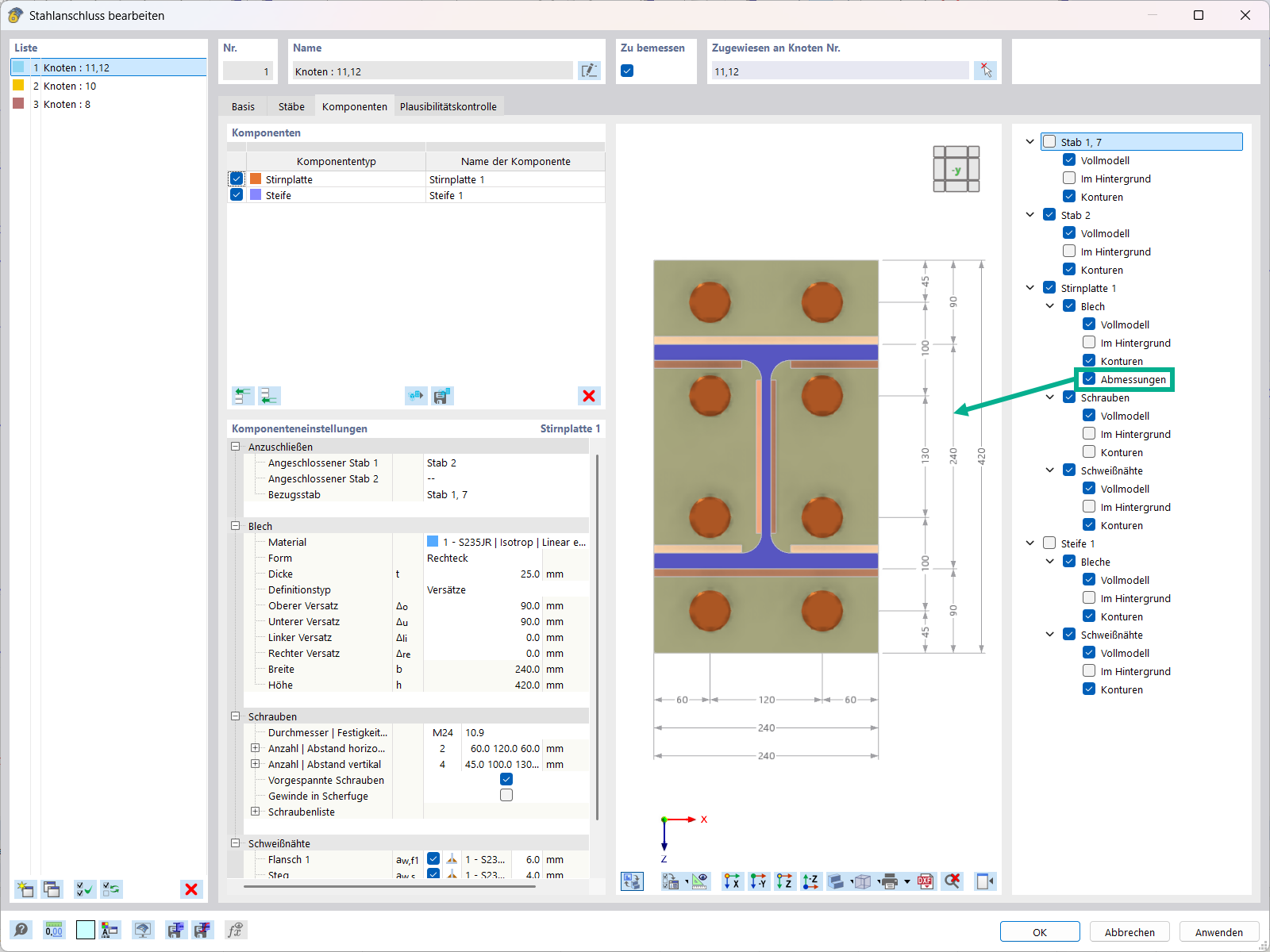1270x952 pixels.
Task: Click the Name input field Knoten : 11,12
Action: [432, 71]
